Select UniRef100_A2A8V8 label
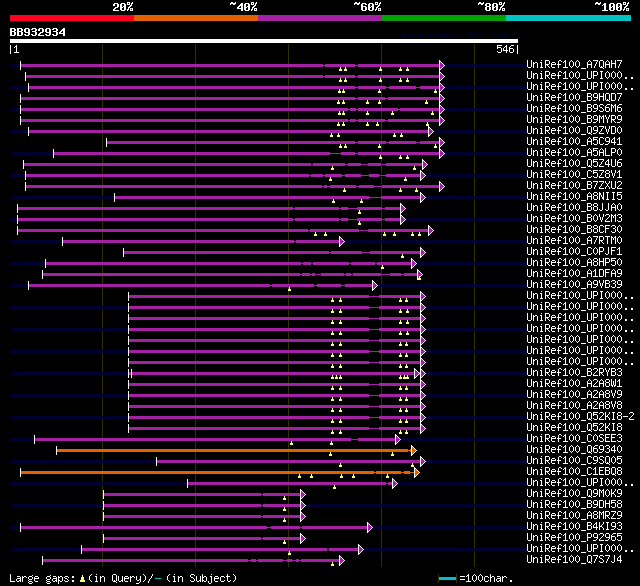 tap(574, 406)
